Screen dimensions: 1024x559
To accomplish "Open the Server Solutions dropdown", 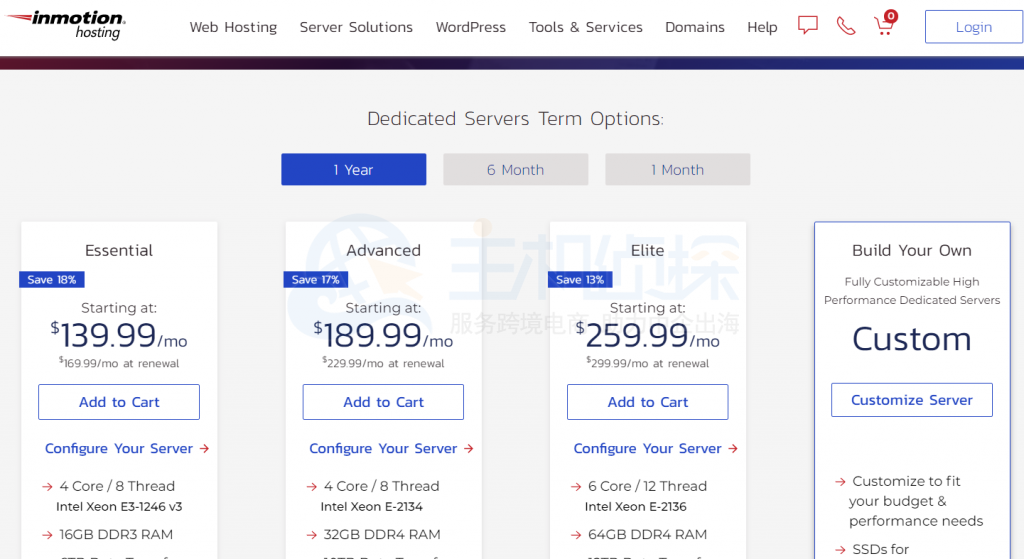I will point(356,27).
